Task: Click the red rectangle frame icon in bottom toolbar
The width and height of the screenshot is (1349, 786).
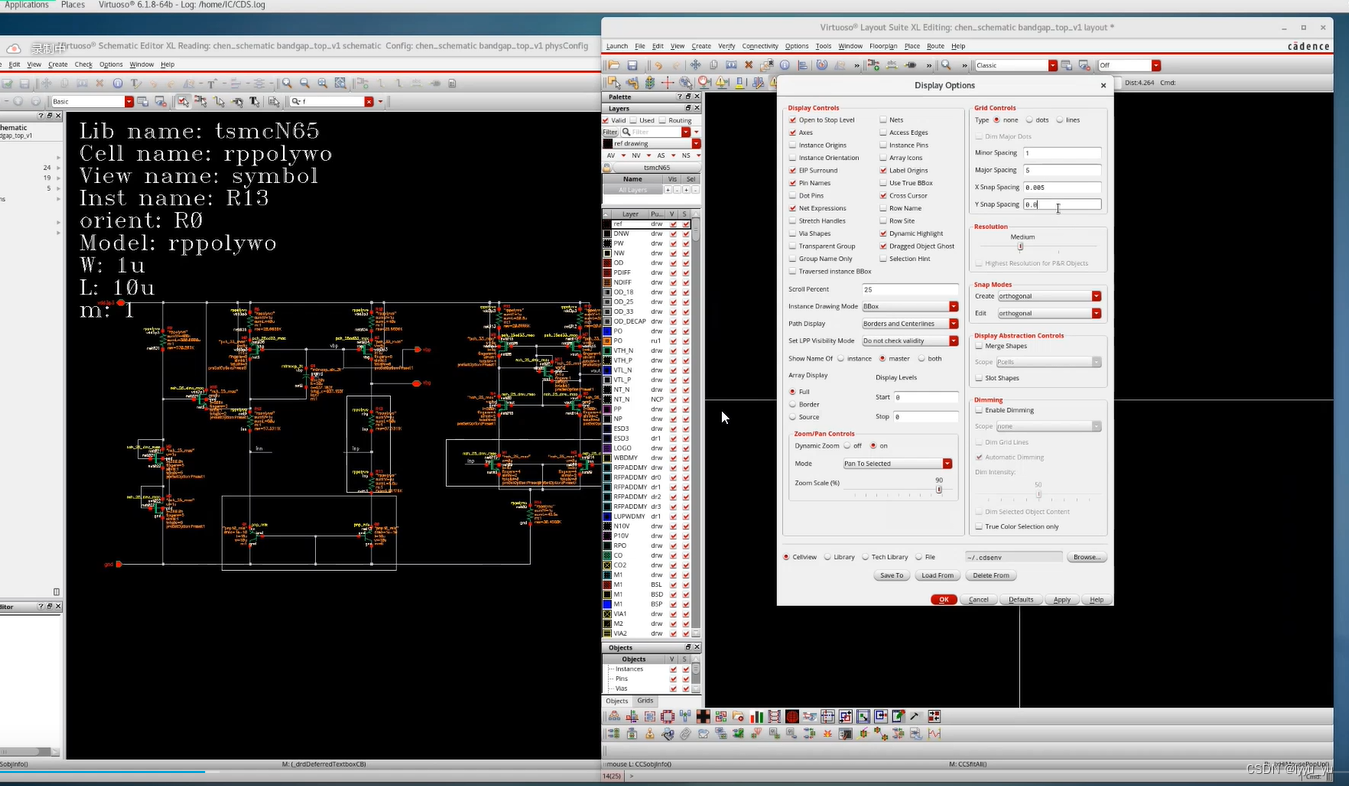Action: pyautogui.click(x=667, y=716)
